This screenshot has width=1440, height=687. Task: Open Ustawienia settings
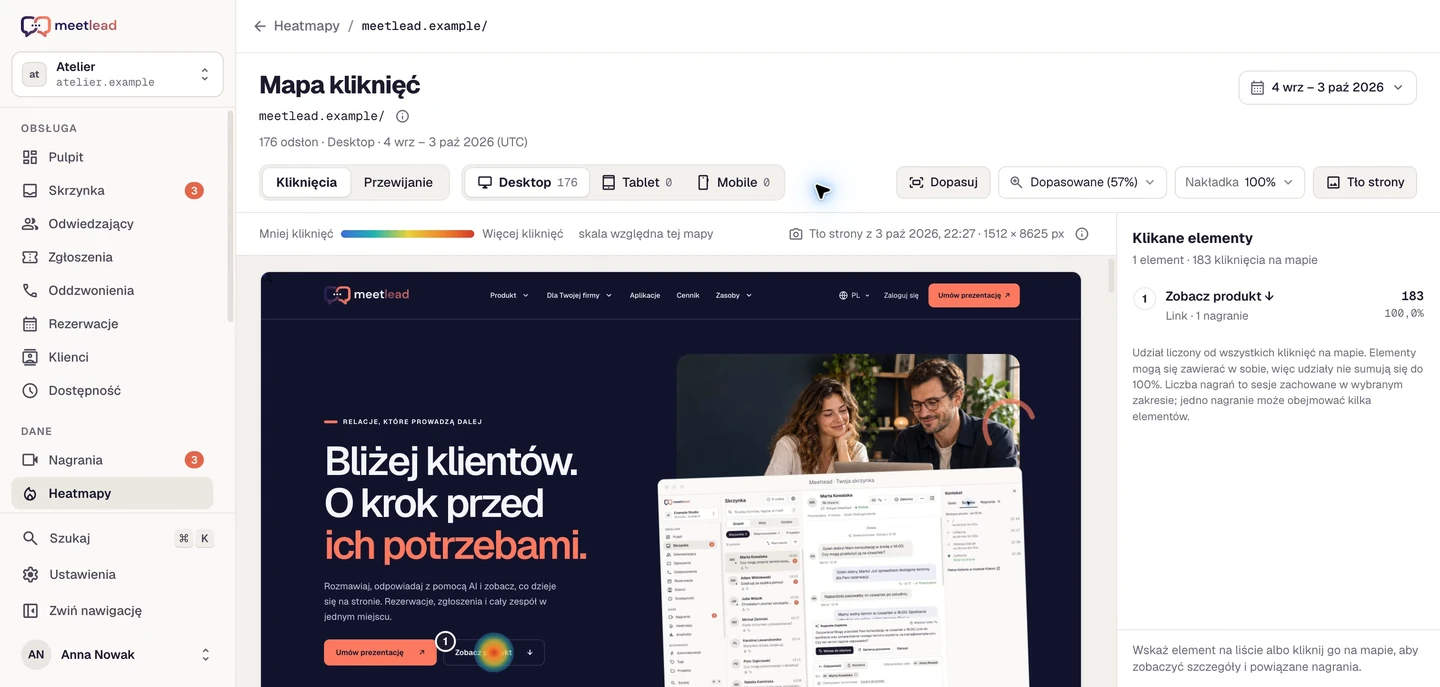click(x=117, y=575)
